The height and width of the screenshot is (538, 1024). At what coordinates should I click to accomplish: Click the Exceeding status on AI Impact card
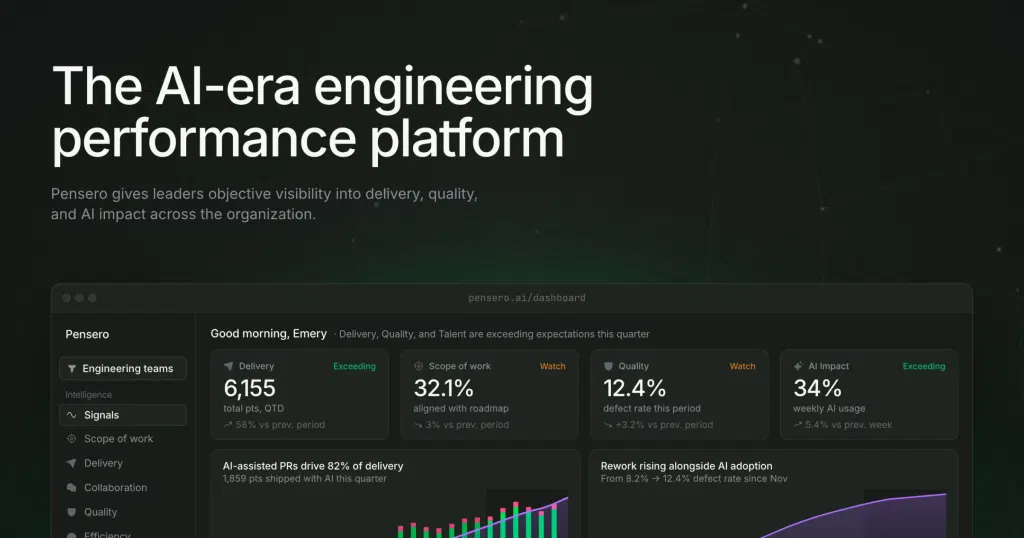pos(924,366)
